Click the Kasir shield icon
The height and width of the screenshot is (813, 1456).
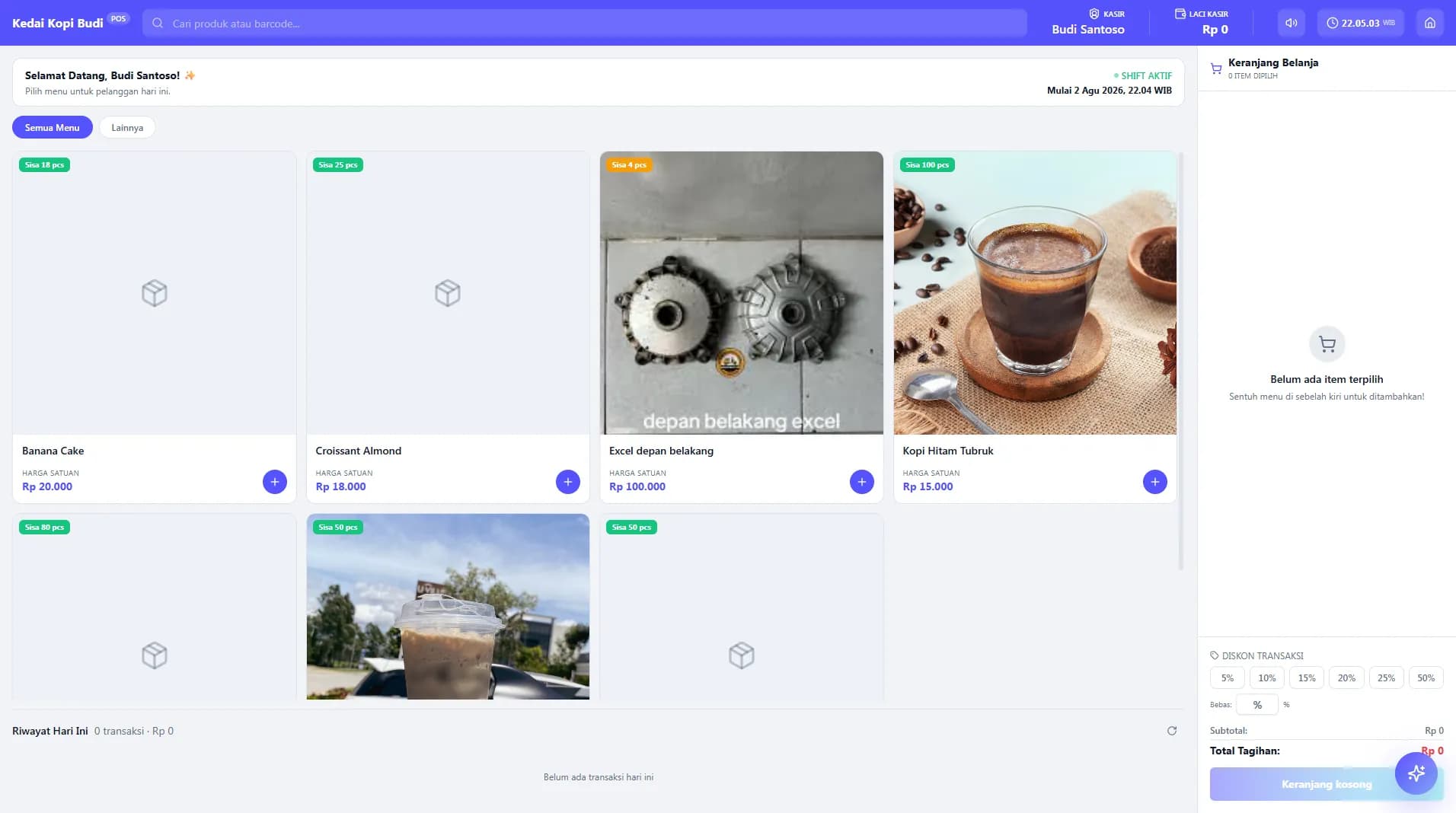[x=1094, y=14]
